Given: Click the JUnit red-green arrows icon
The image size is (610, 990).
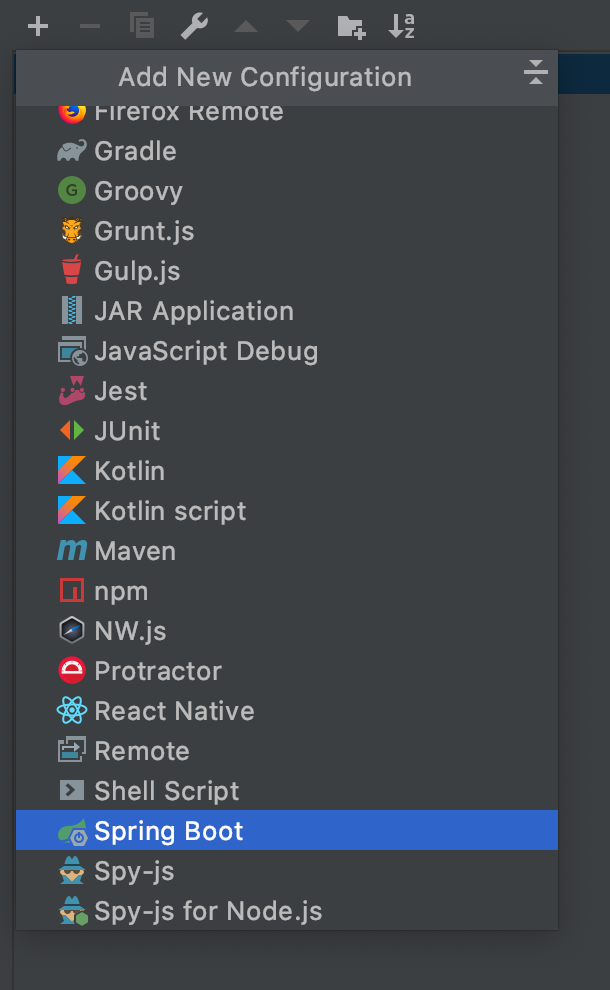Looking at the screenshot, I should click(72, 431).
